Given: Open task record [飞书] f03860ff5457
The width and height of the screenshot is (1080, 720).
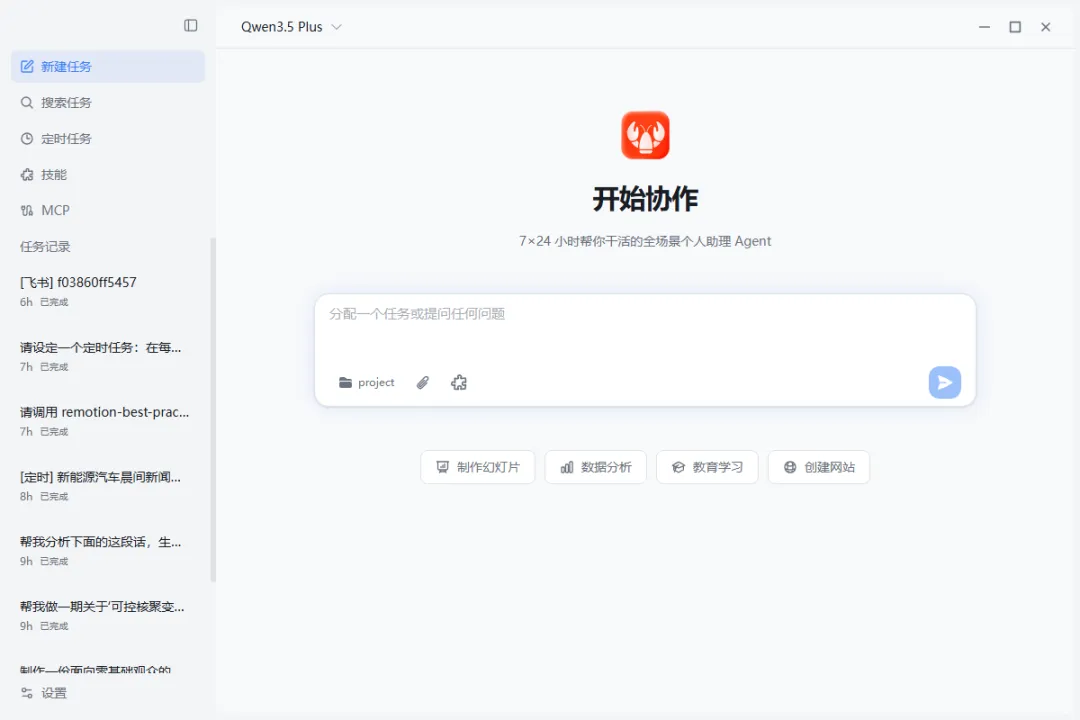Looking at the screenshot, I should [107, 291].
